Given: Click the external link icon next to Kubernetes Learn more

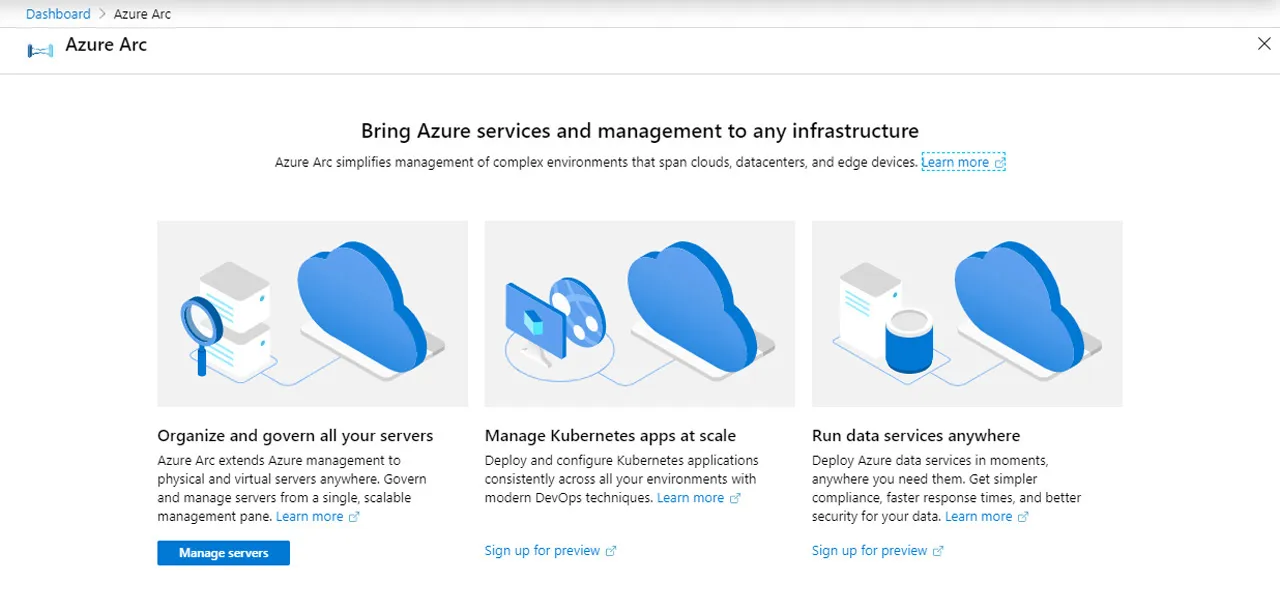Looking at the screenshot, I should 736,497.
